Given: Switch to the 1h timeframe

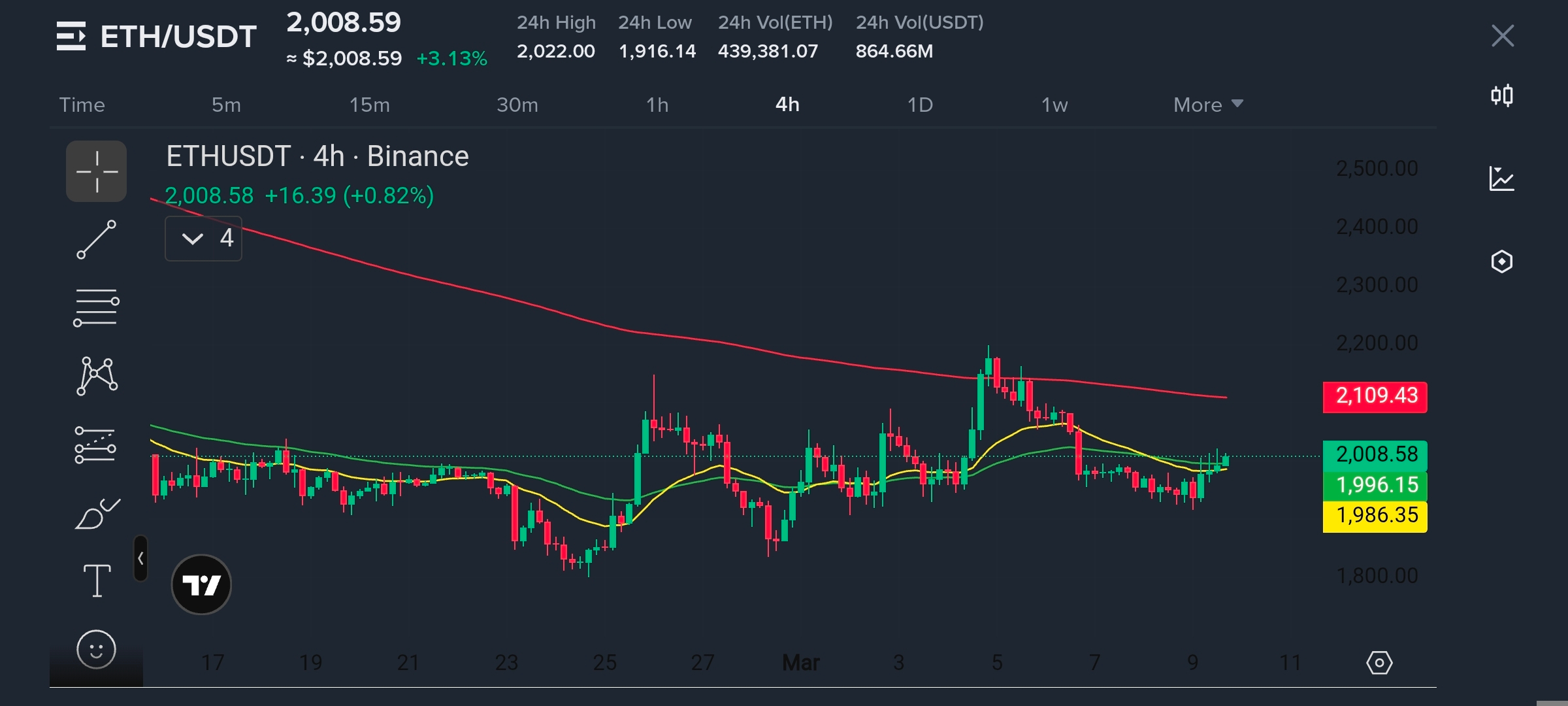Looking at the screenshot, I should [657, 105].
